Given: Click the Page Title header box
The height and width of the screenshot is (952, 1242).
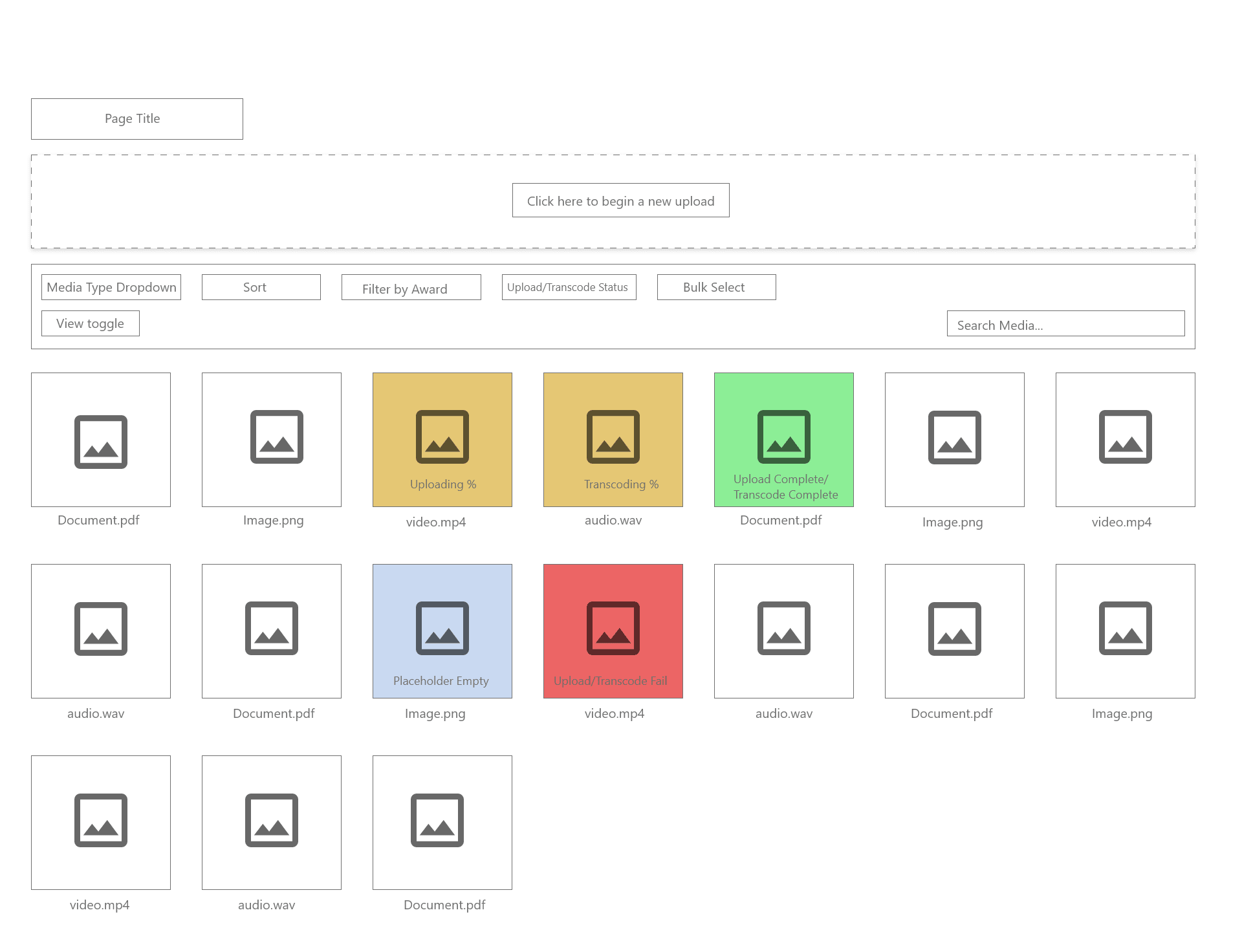Looking at the screenshot, I should [137, 119].
